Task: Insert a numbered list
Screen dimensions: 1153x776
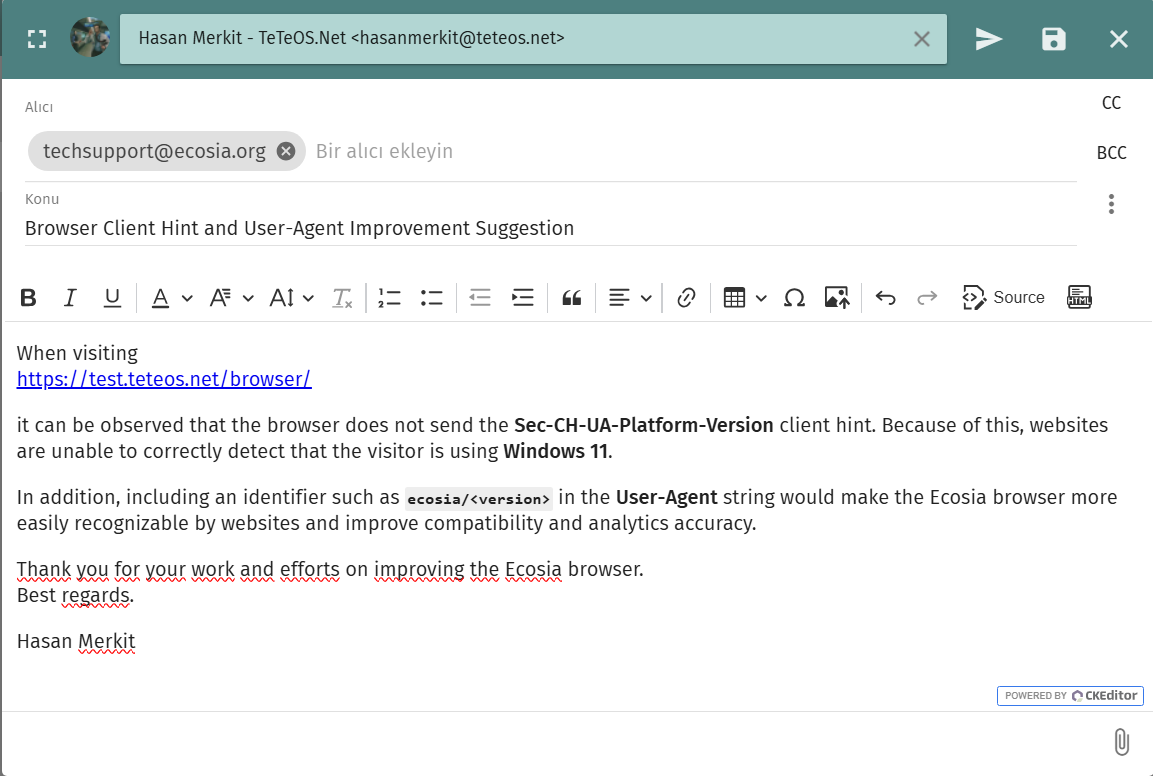Action: pos(389,298)
